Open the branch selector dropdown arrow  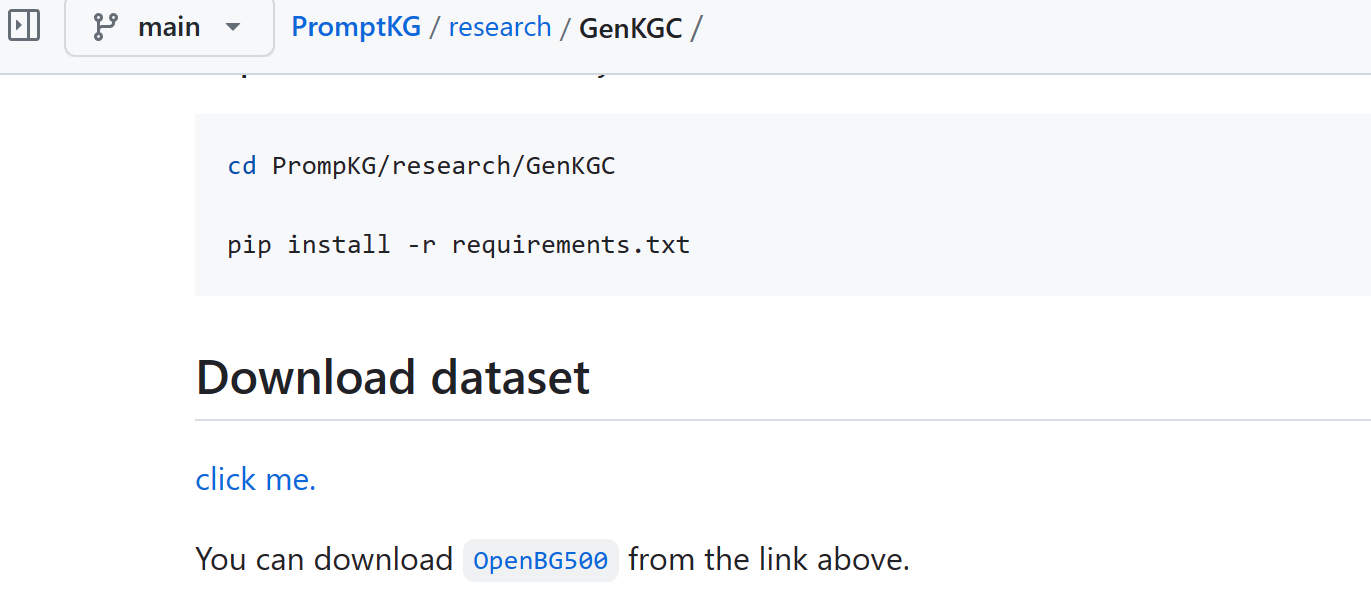point(232,27)
